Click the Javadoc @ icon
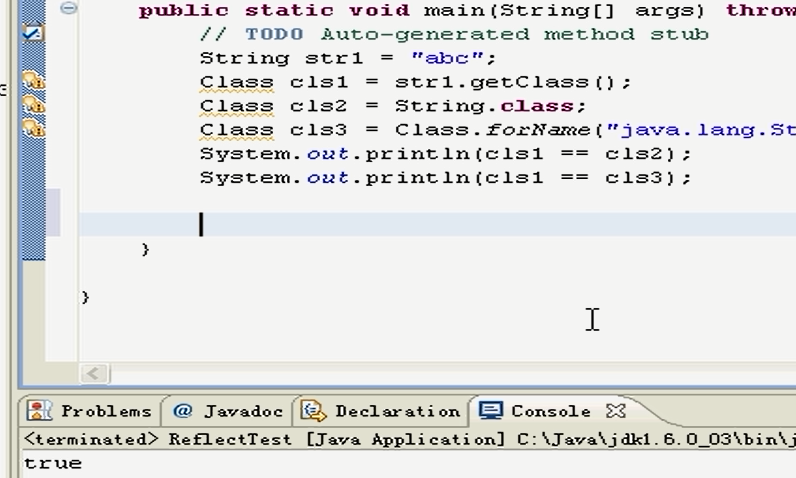The height and width of the screenshot is (478, 796). 182,411
